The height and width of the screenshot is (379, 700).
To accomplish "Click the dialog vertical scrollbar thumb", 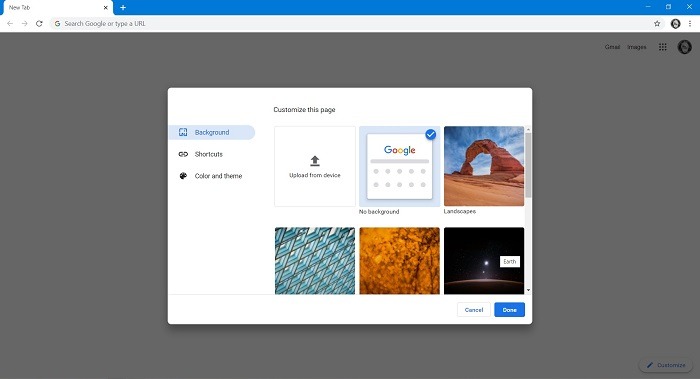I will (x=528, y=165).
